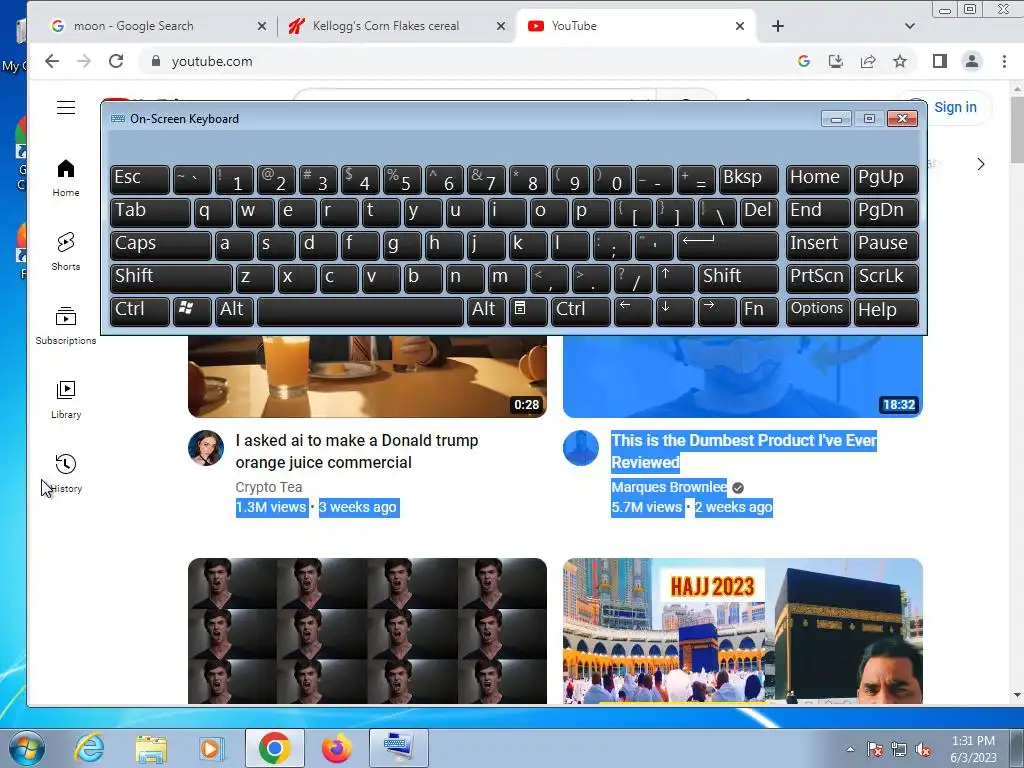Click the Google icon in address bar
This screenshot has height=768, width=1024.
tap(804, 61)
